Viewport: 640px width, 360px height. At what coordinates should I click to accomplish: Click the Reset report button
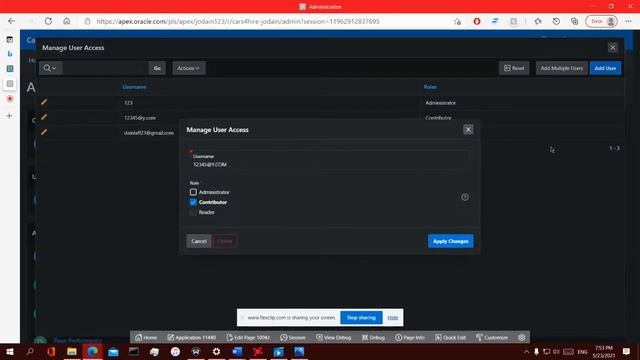click(514, 68)
